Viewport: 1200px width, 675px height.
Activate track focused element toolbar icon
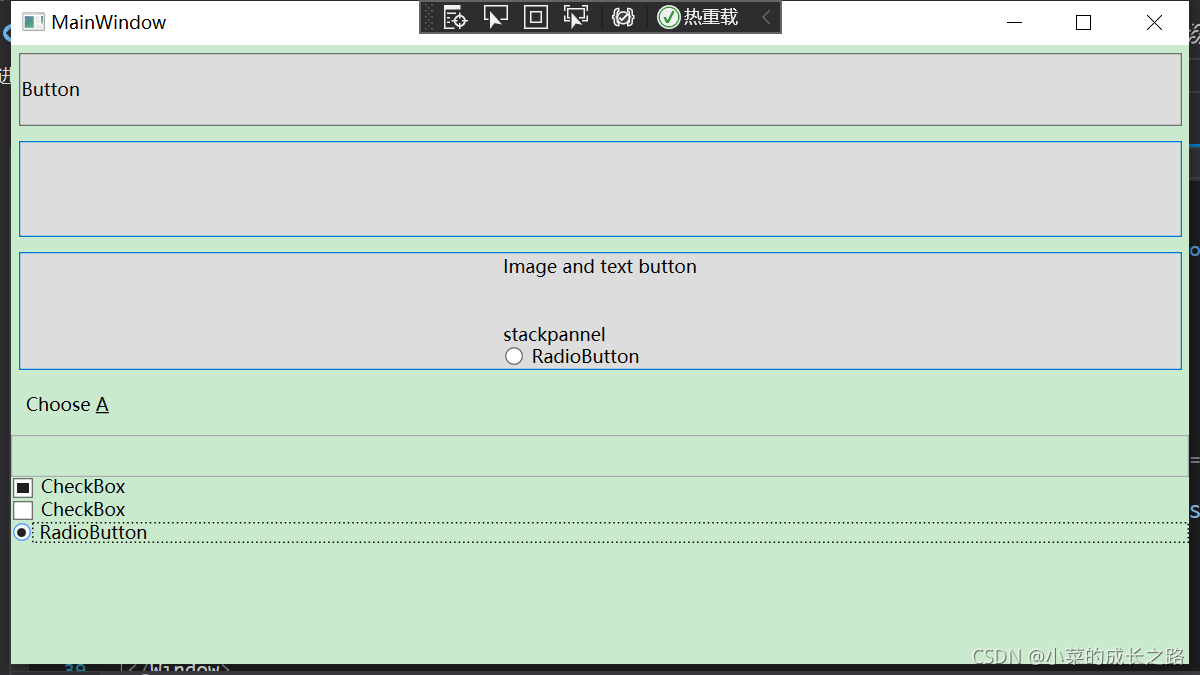(575, 17)
